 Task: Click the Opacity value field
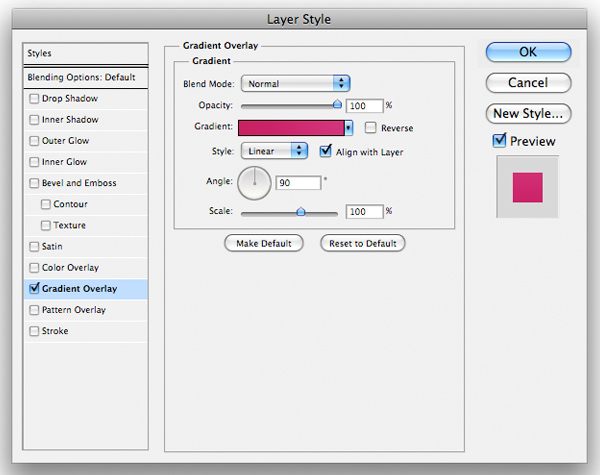(x=364, y=106)
